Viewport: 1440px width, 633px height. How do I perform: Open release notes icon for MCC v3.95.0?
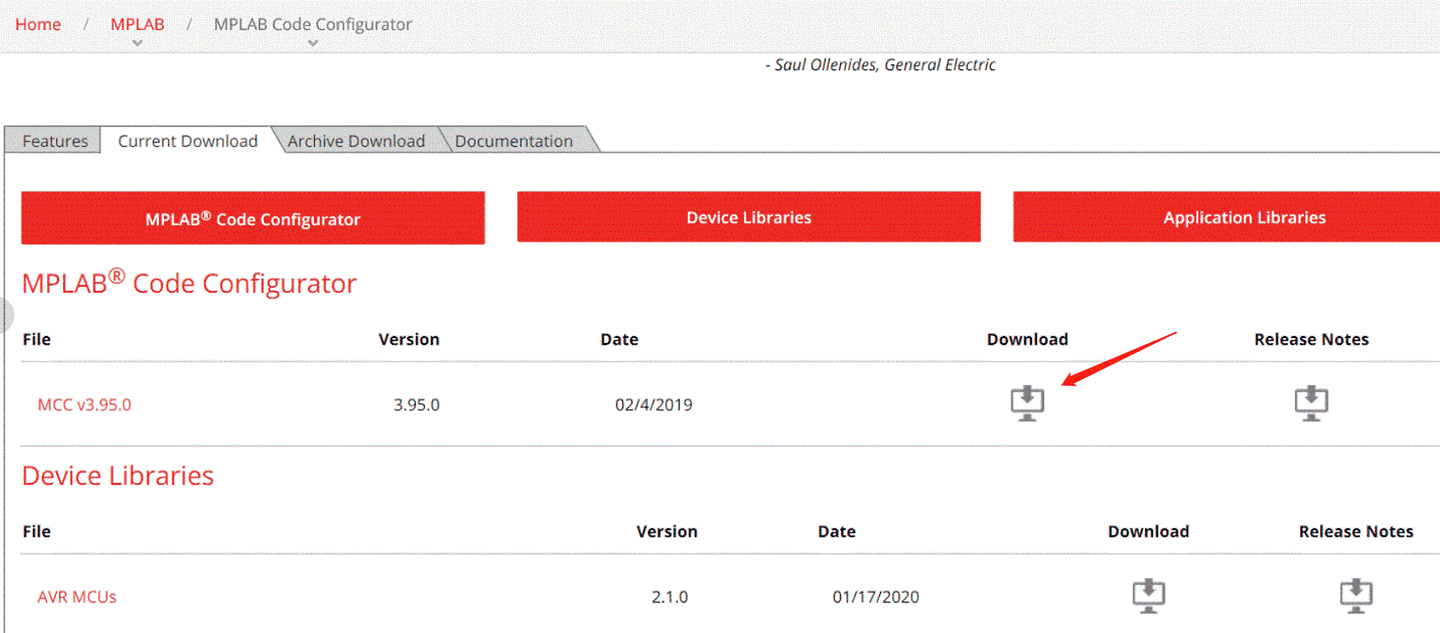click(1311, 403)
